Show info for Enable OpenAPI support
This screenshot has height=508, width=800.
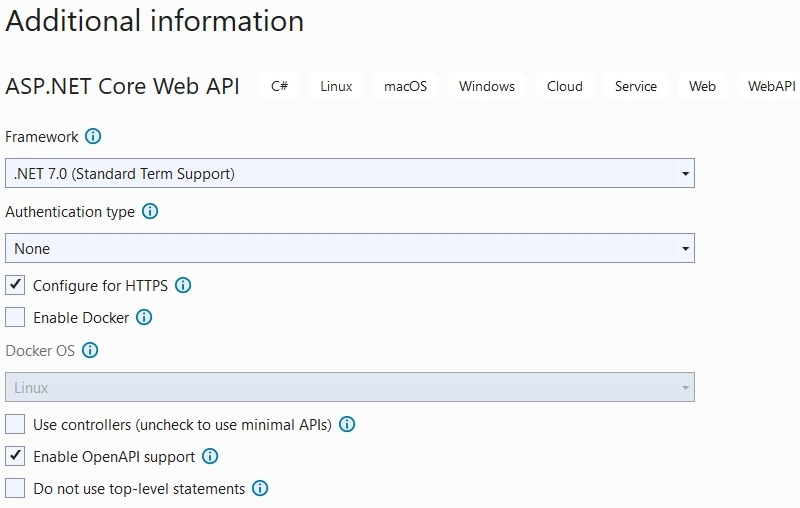210,456
